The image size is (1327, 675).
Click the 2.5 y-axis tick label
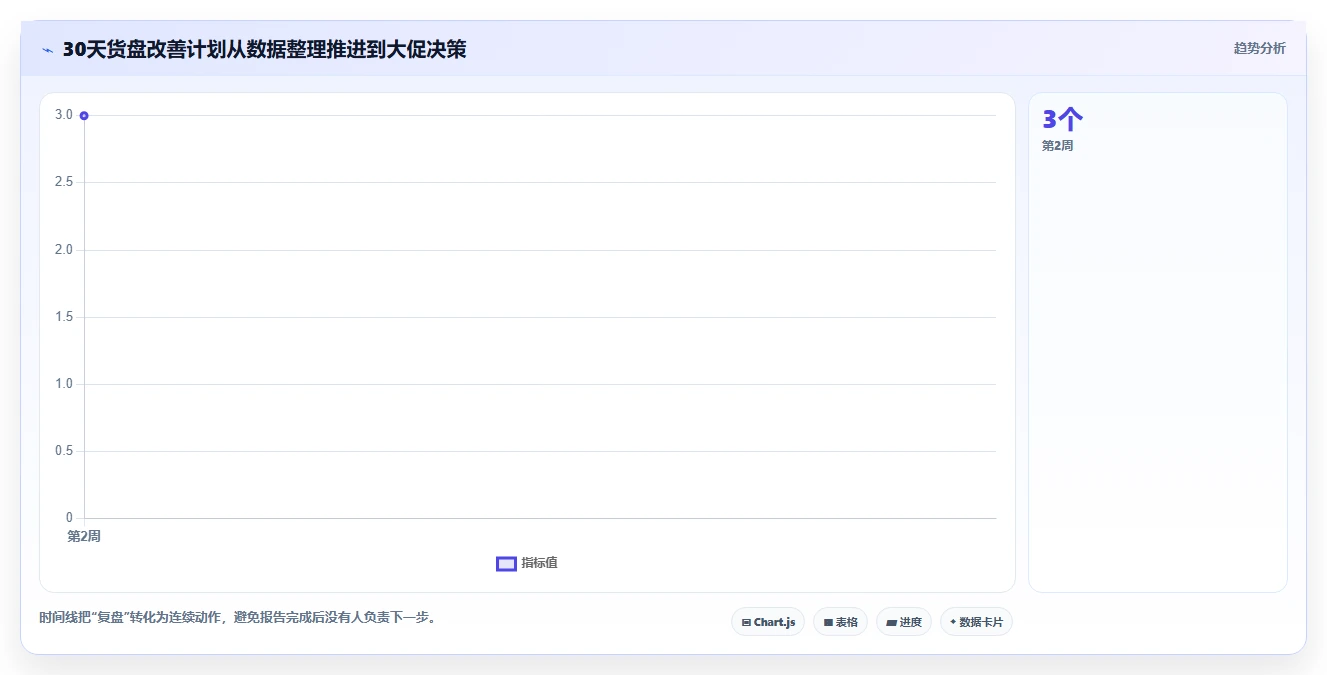[x=64, y=182]
